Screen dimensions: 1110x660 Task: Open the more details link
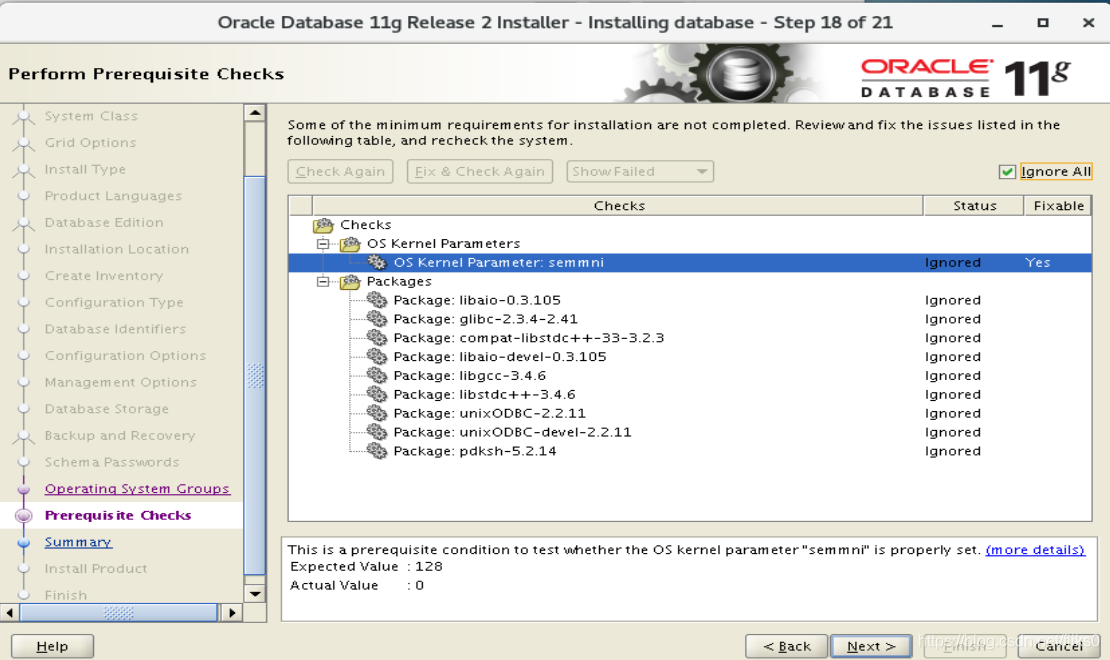point(1035,550)
